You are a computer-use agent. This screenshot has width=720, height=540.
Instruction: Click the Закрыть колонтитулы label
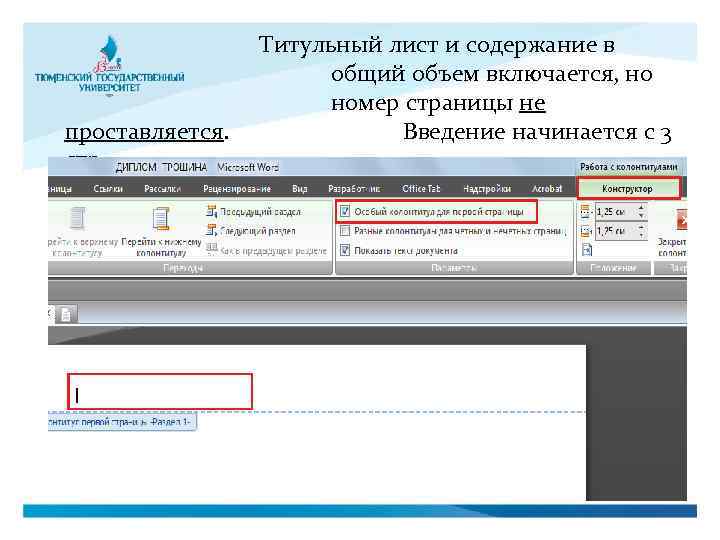(672, 247)
